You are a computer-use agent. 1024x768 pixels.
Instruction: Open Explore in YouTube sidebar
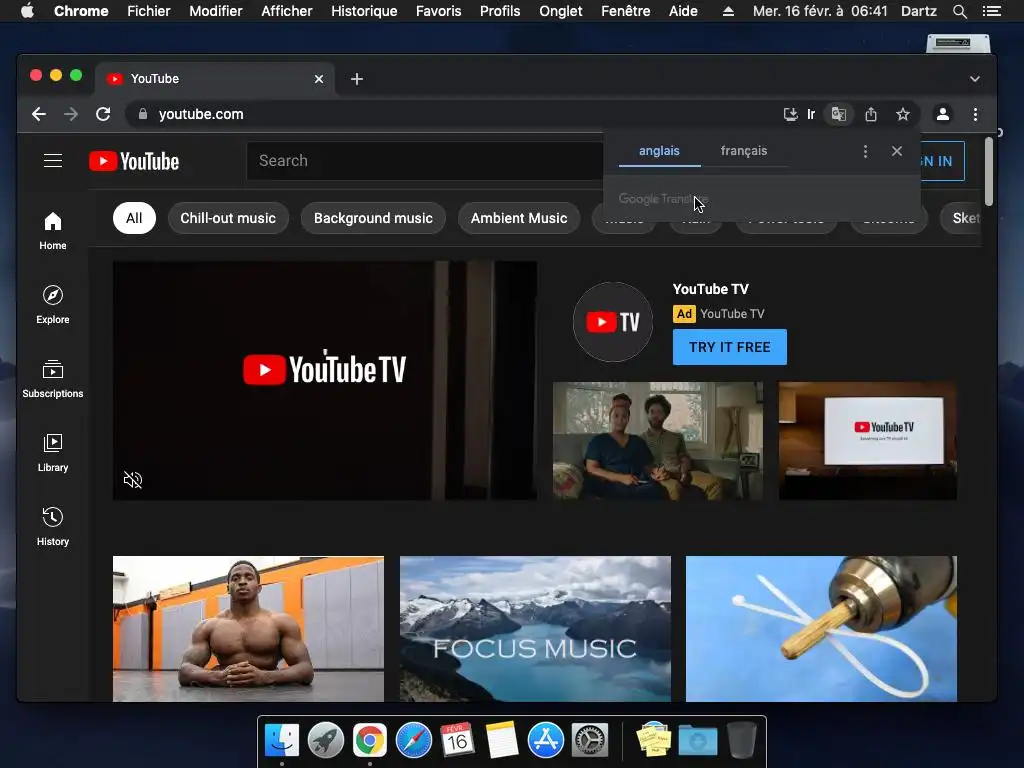(53, 304)
